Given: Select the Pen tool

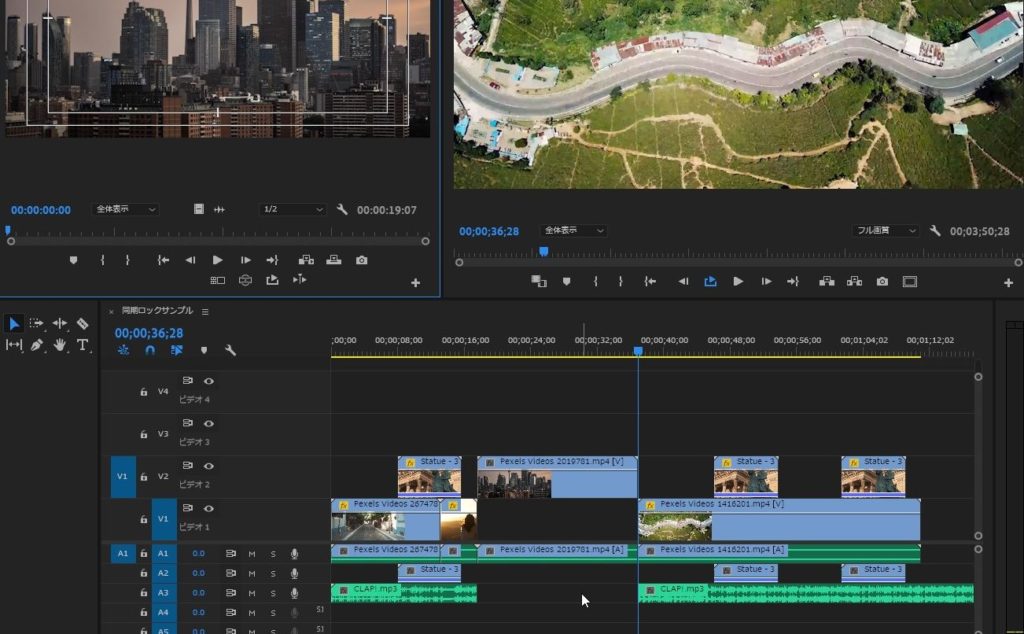Looking at the screenshot, I should tap(36, 345).
